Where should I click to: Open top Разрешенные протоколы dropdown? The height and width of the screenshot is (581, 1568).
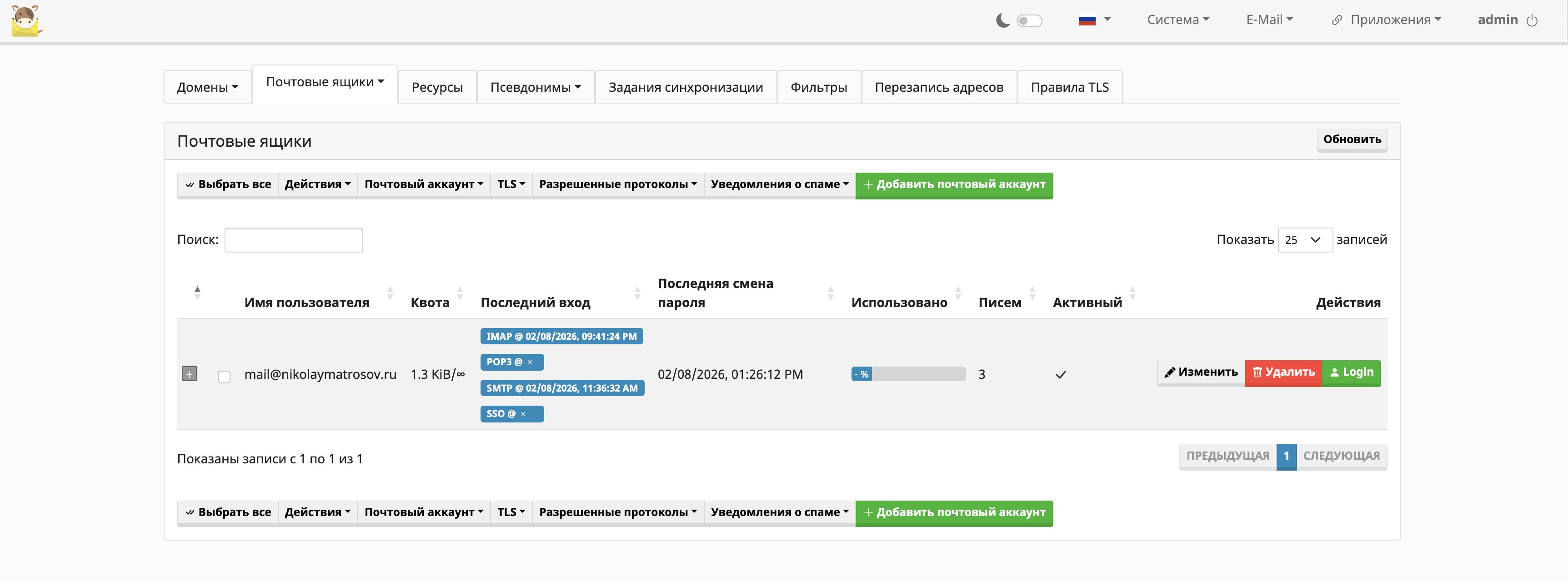click(617, 184)
